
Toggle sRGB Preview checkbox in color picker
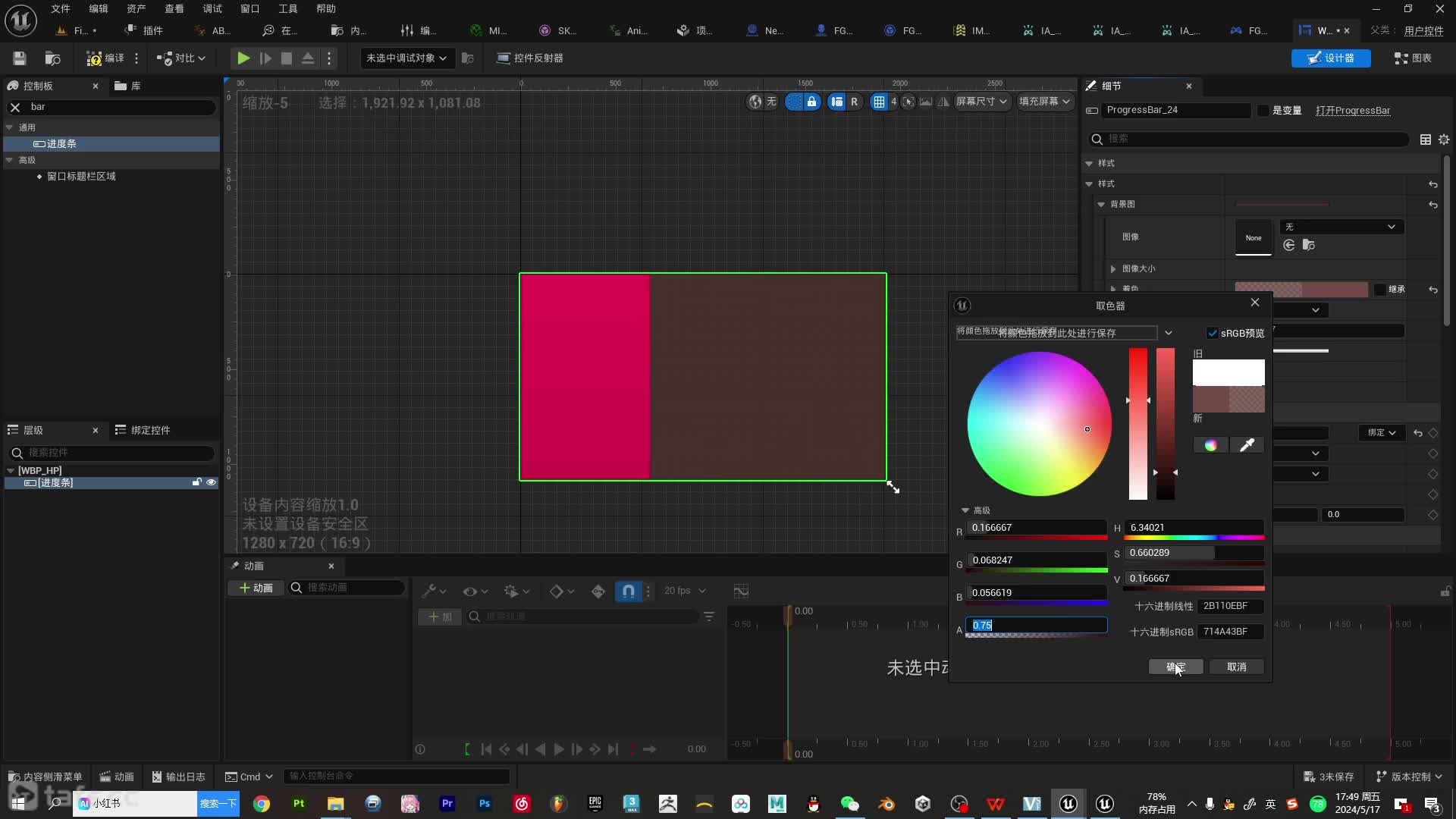pyautogui.click(x=1212, y=333)
